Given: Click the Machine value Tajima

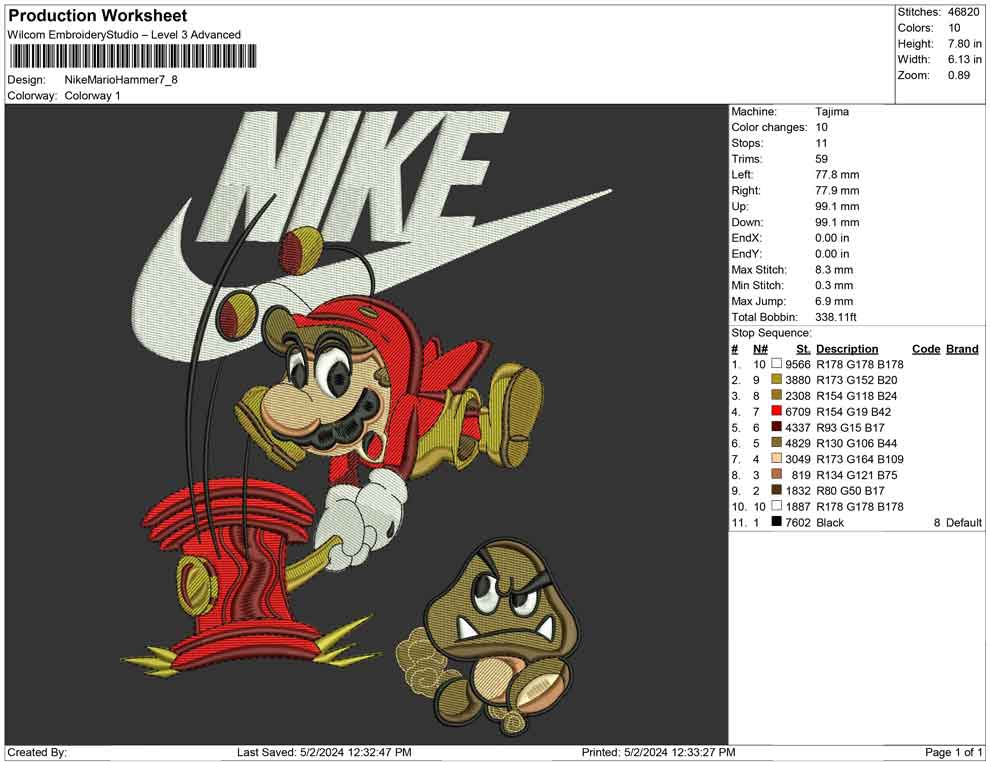Looking at the screenshot, I should 832,112.
